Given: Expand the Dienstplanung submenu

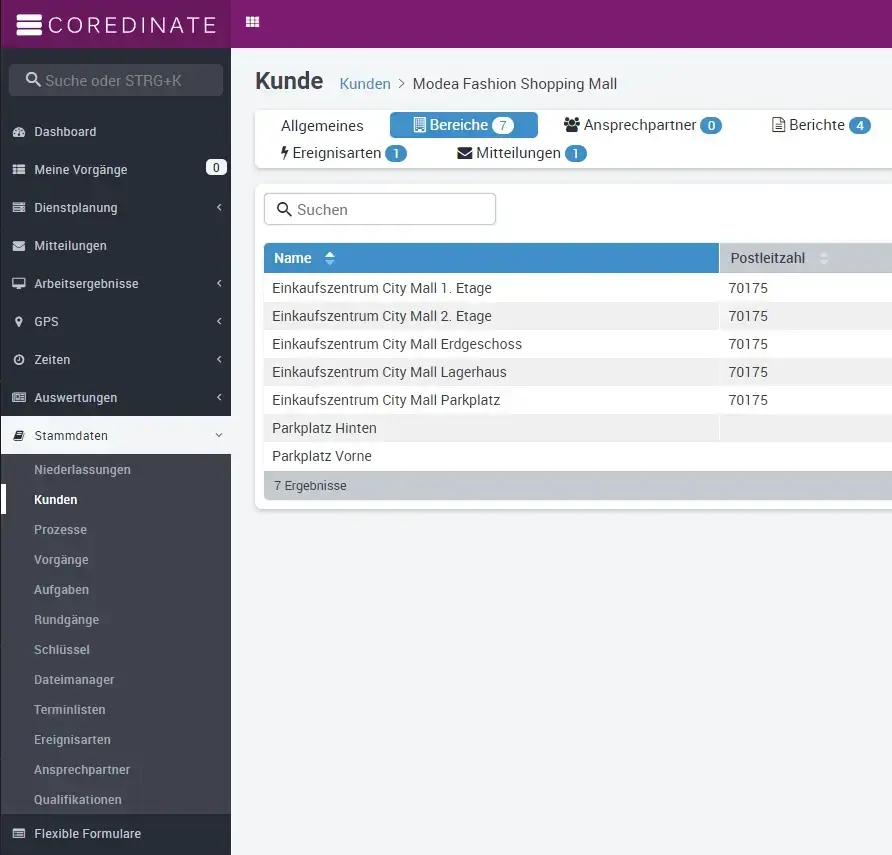Looking at the screenshot, I should point(218,208).
